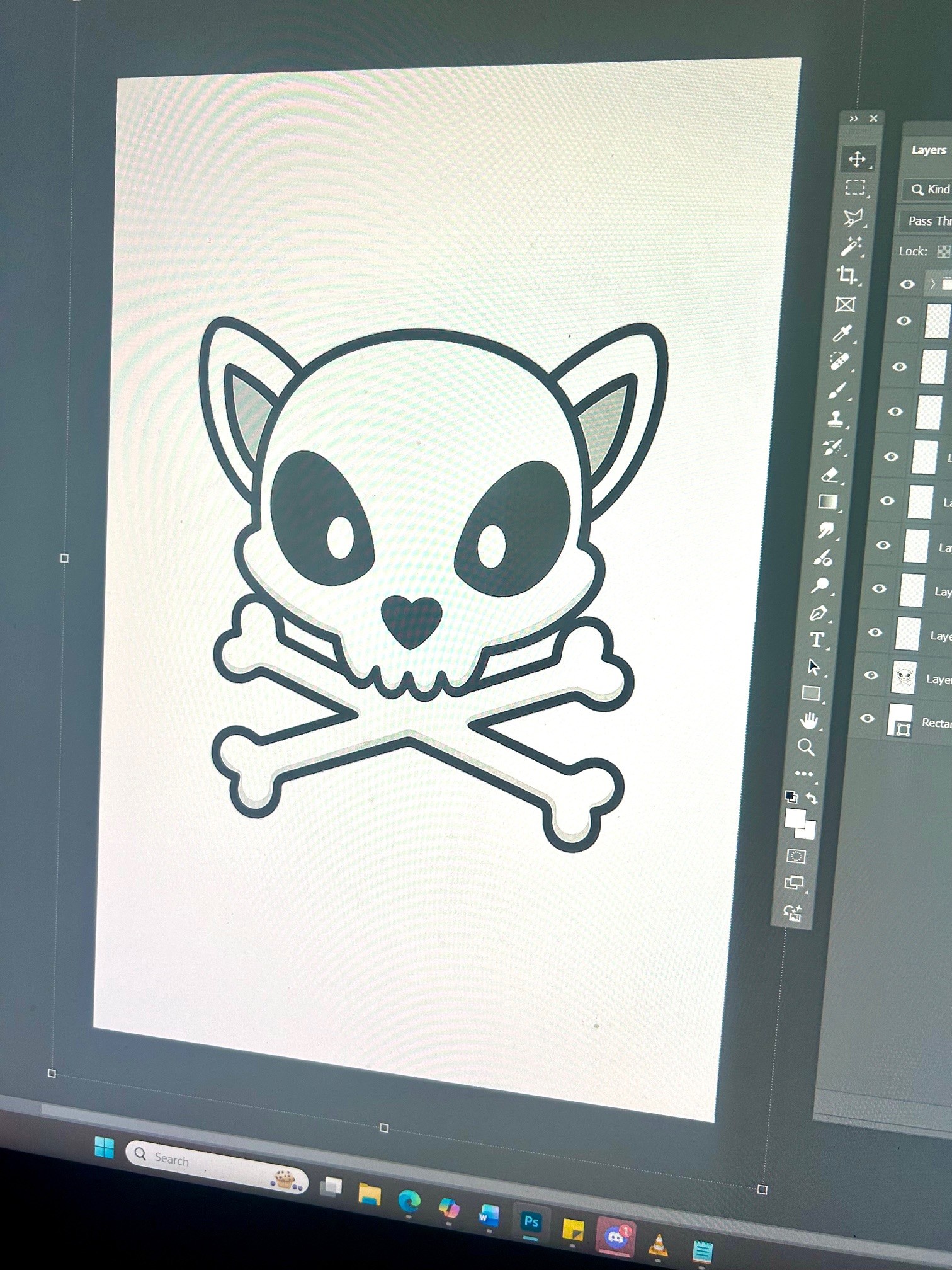Select the Rectangle shape tool
This screenshot has width=952, height=1270.
tap(811, 694)
